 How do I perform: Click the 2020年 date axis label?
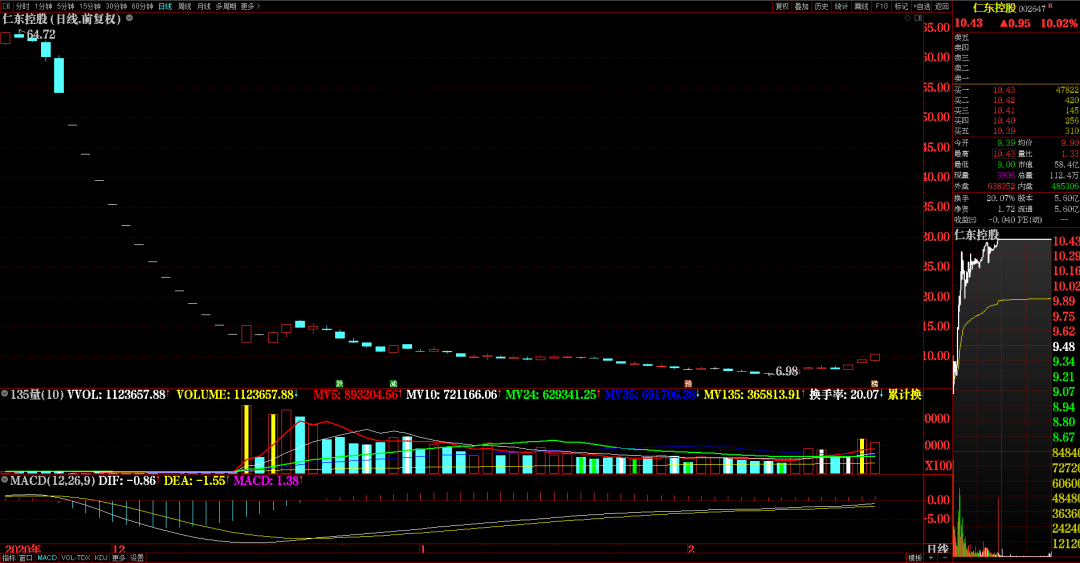coord(23,550)
